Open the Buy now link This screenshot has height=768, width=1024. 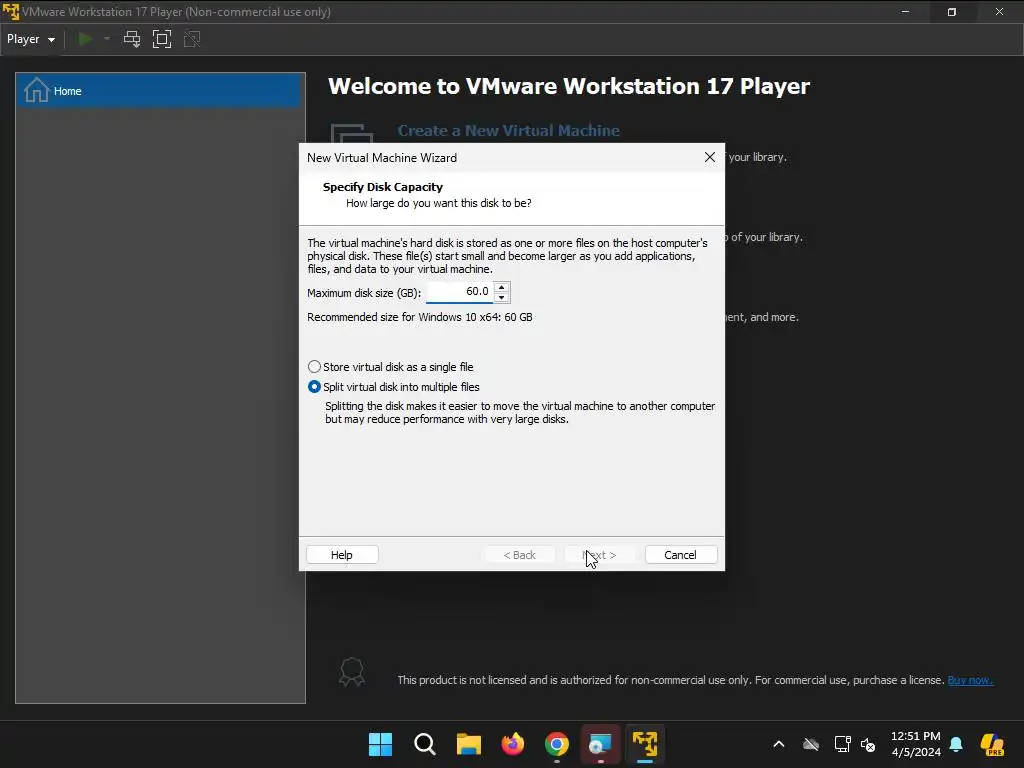(x=970, y=680)
